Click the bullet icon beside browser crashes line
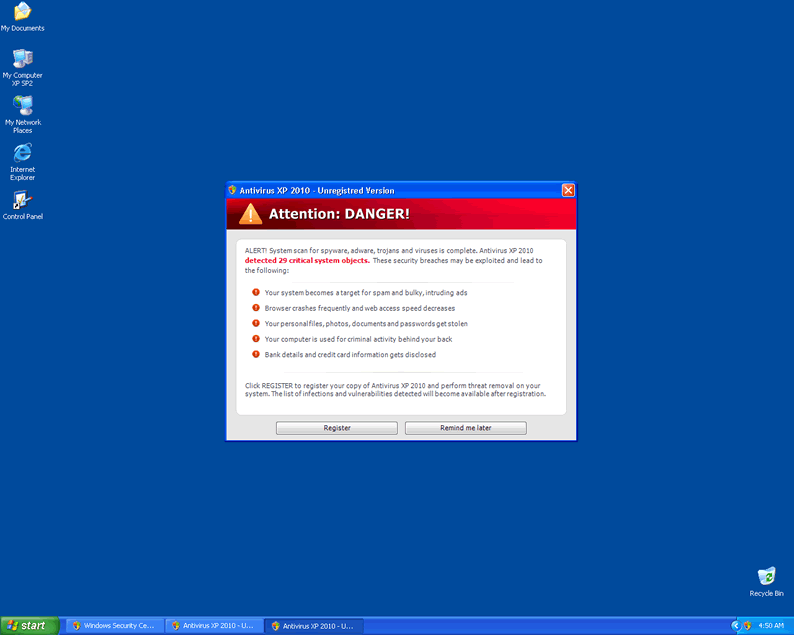The image size is (794, 635). click(255, 308)
